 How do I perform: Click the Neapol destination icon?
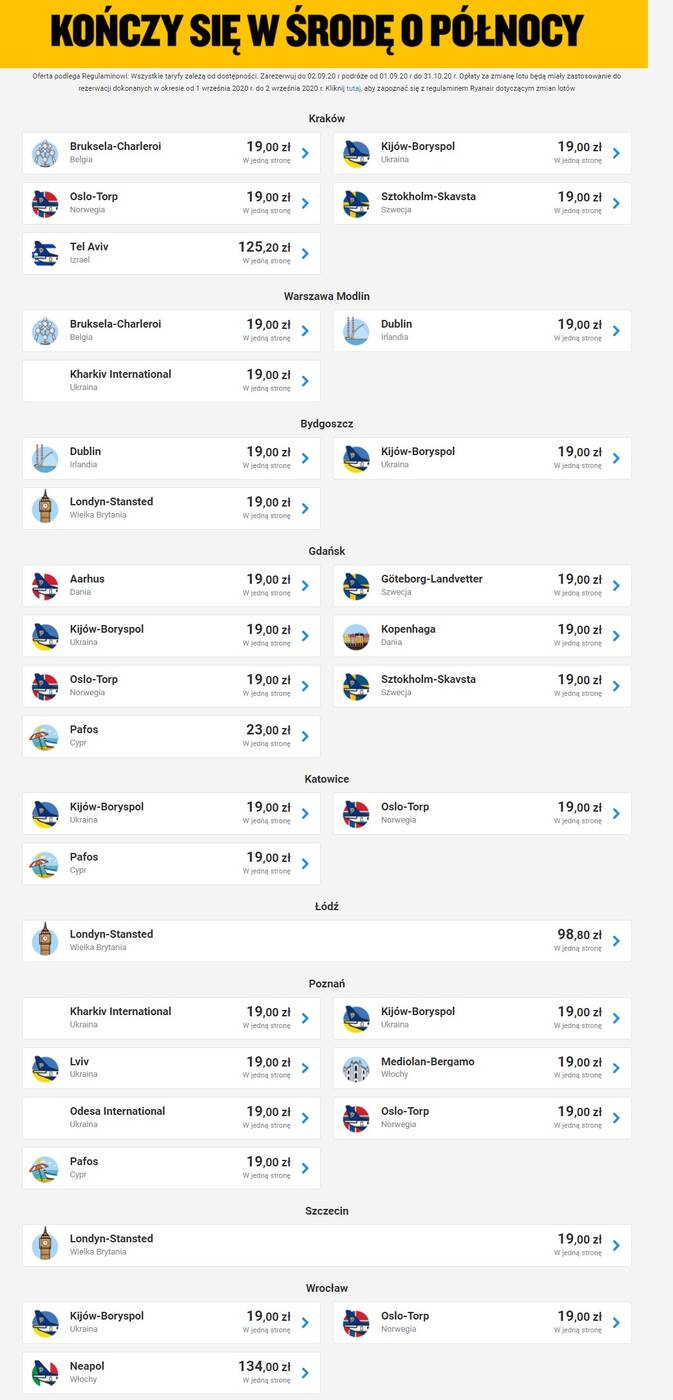tap(45, 1373)
